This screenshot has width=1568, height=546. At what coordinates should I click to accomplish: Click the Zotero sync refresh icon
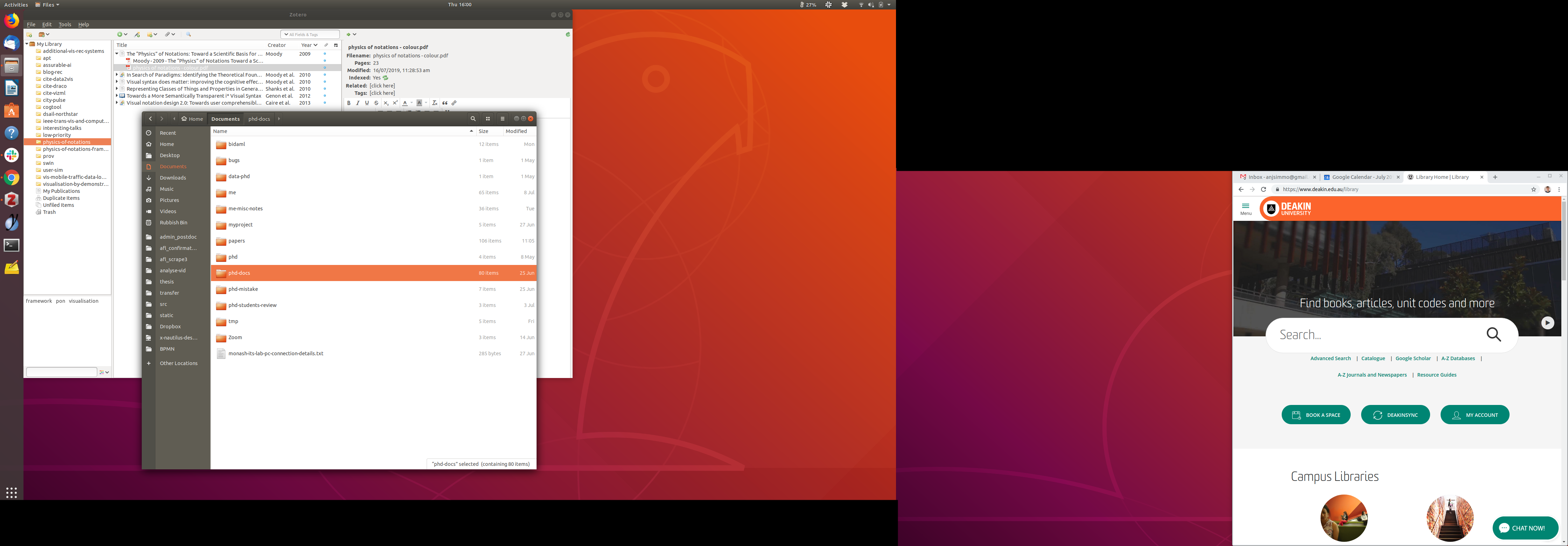pyautogui.click(x=567, y=35)
